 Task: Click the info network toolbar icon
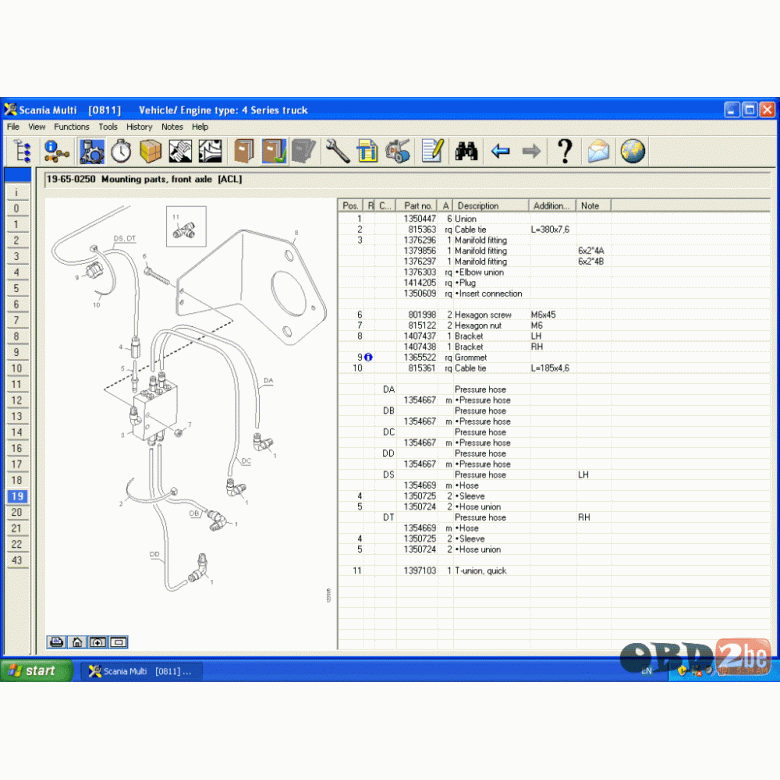point(56,151)
